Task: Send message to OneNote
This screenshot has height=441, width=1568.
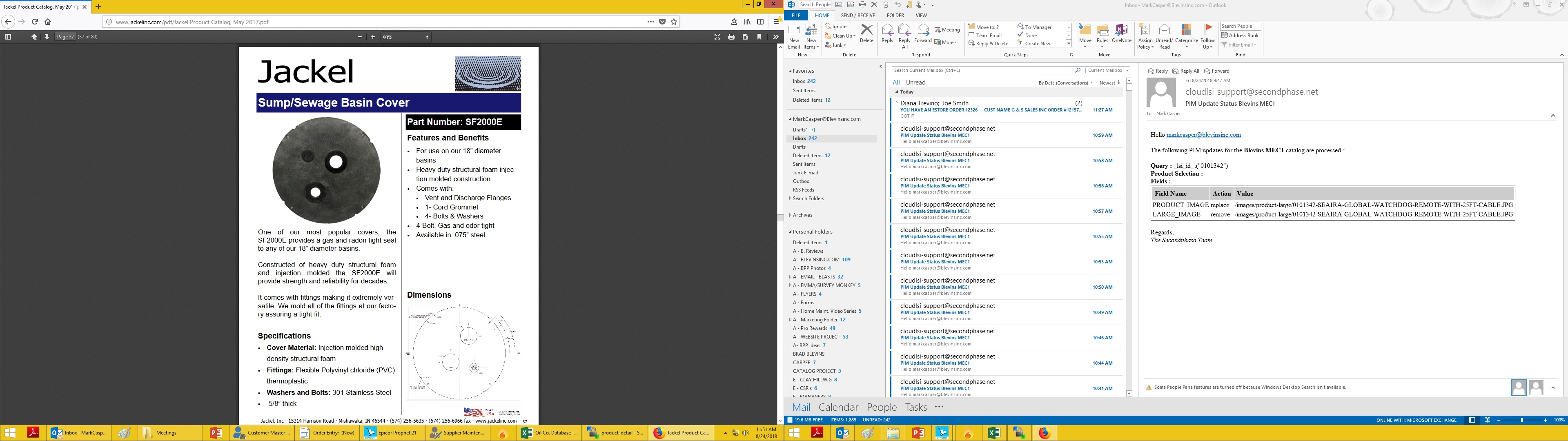Action: click(1121, 33)
